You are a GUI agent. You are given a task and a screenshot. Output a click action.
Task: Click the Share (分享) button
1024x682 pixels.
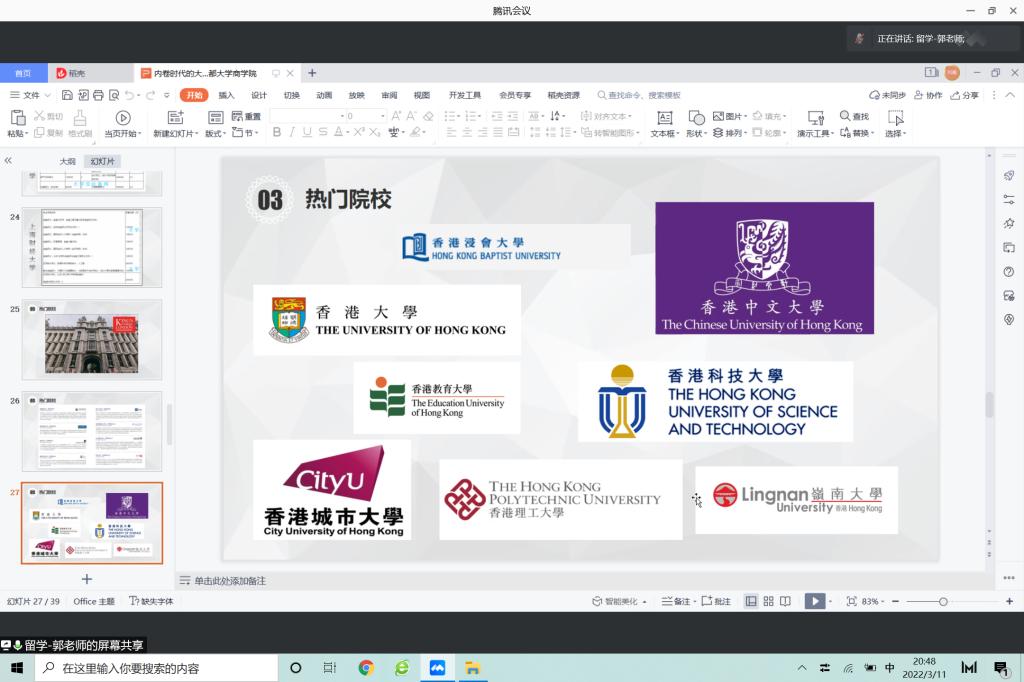tap(965, 95)
